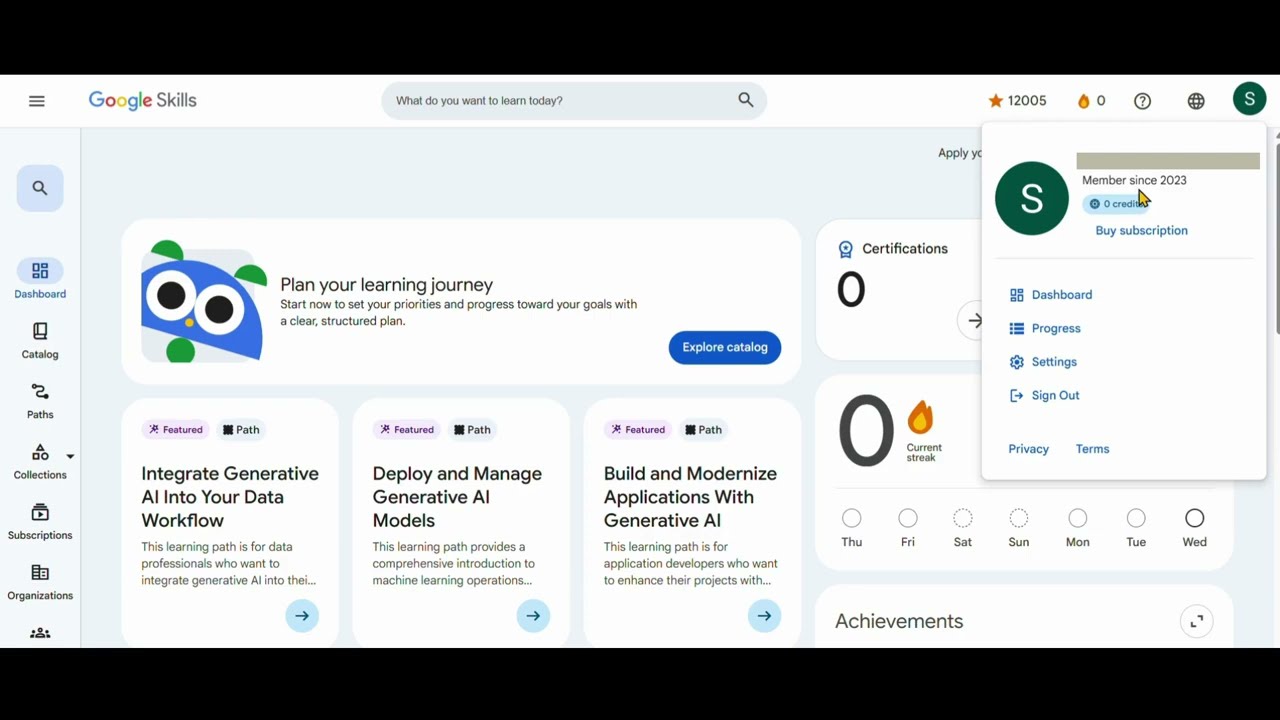This screenshot has width=1280, height=720.
Task: Click Path tag on Deploy and Manage card
Action: pyautogui.click(x=472, y=430)
